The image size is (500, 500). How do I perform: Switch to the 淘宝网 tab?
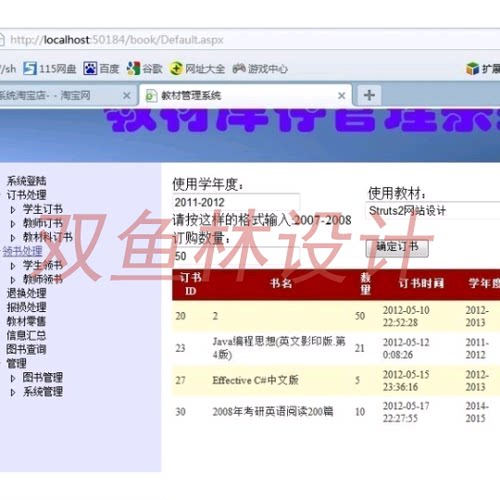(67, 96)
